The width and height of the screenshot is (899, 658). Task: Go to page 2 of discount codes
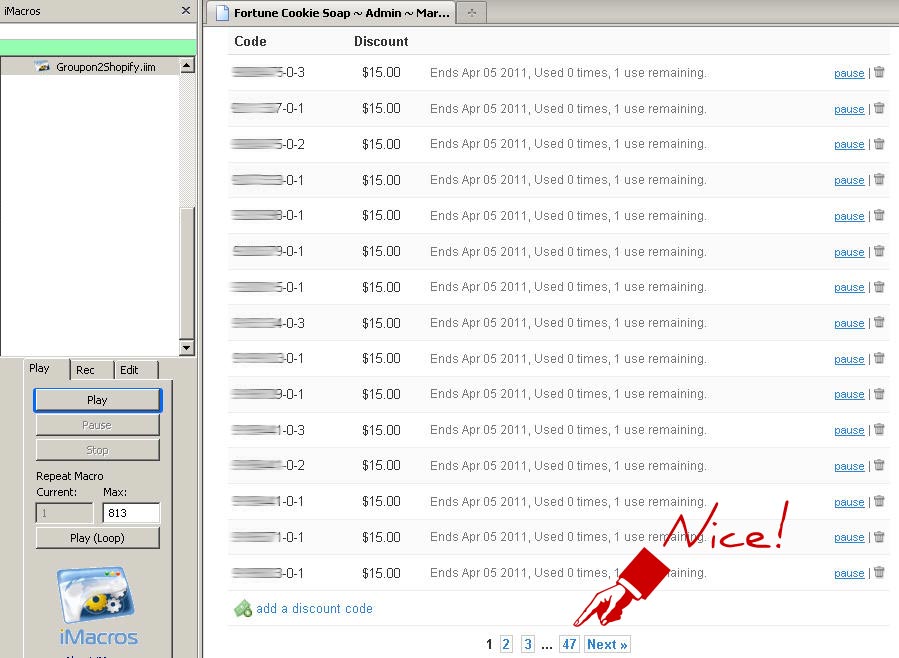point(506,644)
